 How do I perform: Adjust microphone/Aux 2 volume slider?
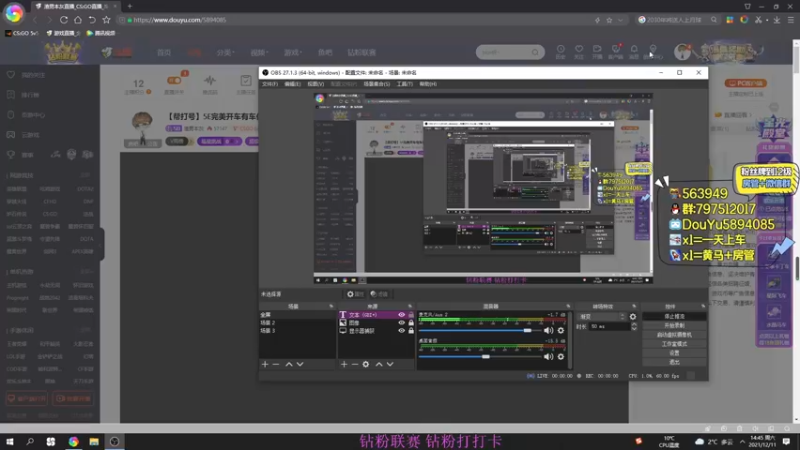(480, 331)
